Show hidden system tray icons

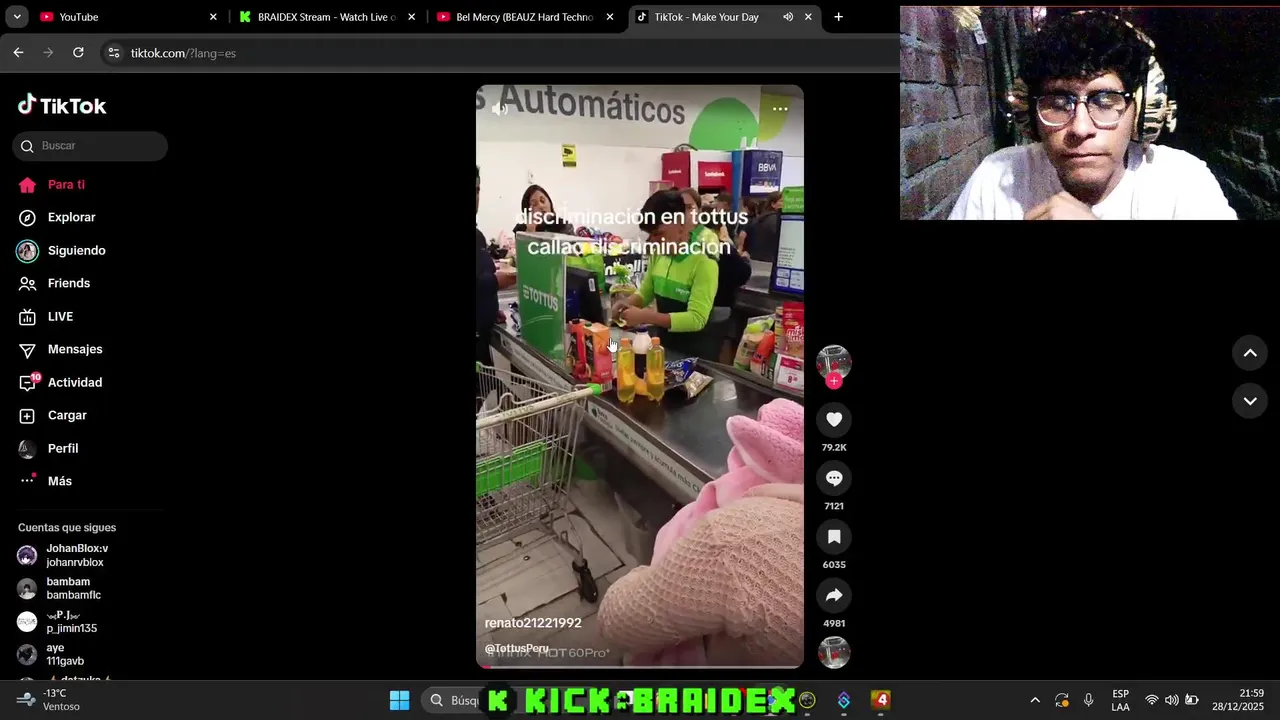[x=1035, y=700]
